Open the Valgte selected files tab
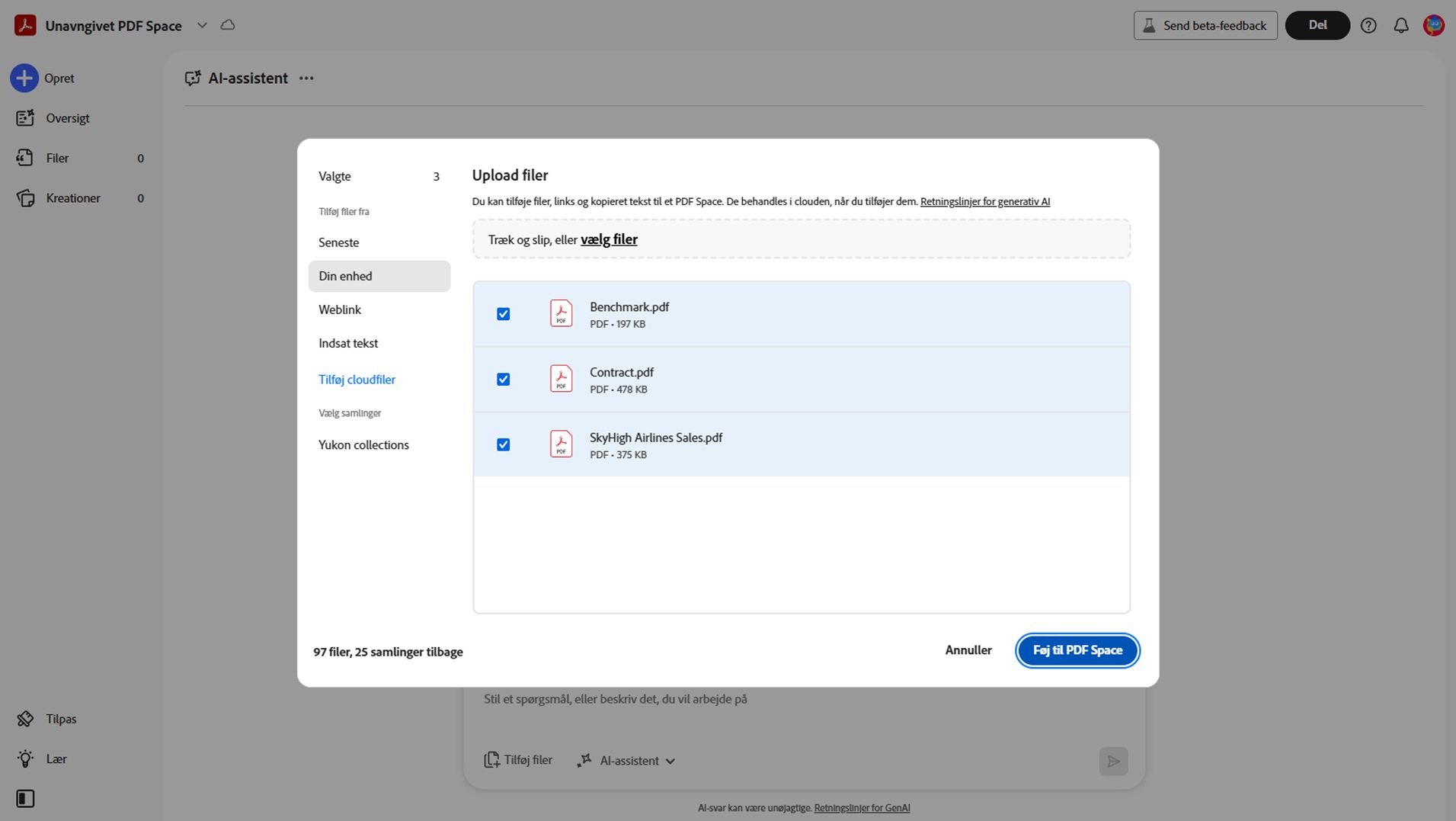 pos(379,176)
